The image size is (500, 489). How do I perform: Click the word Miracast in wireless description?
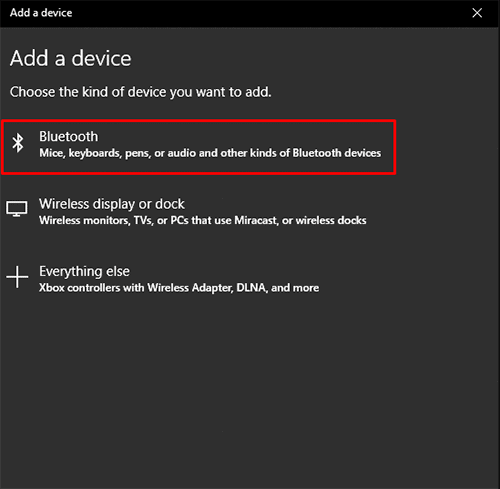click(x=256, y=220)
